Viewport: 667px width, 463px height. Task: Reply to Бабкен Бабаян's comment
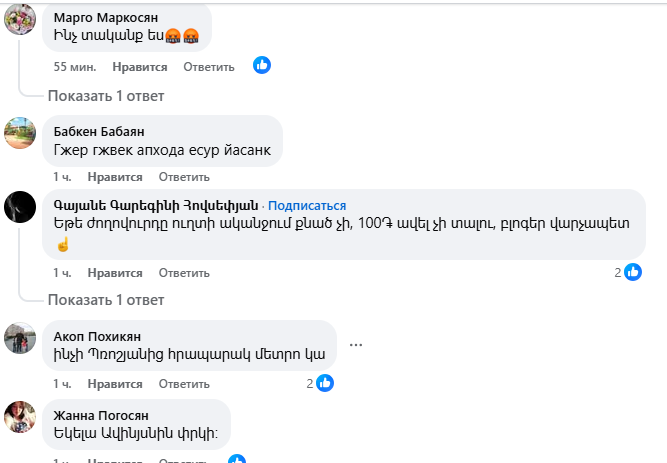pos(183,177)
